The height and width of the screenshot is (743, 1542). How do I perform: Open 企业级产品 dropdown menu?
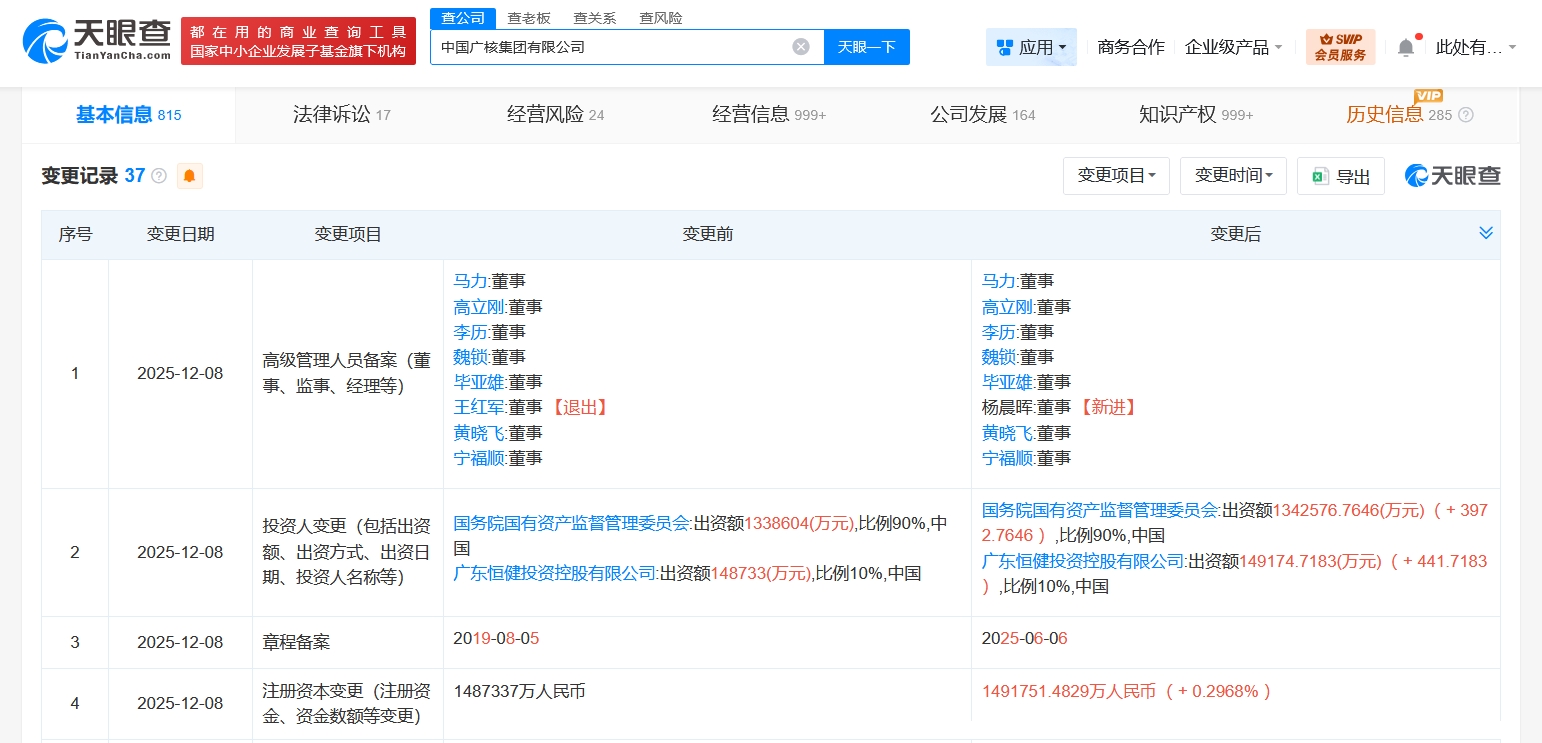tap(1233, 47)
